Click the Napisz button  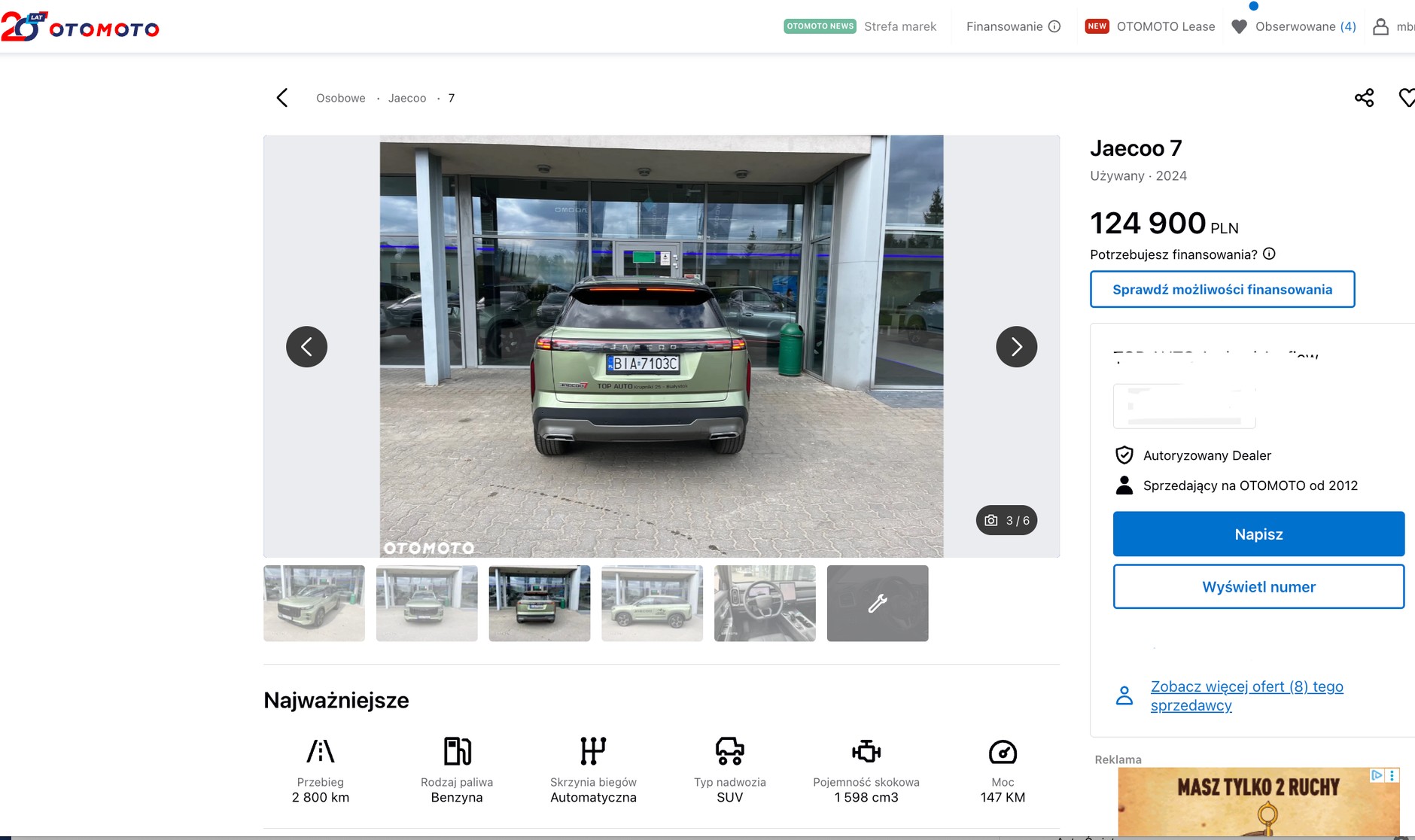coord(1258,534)
